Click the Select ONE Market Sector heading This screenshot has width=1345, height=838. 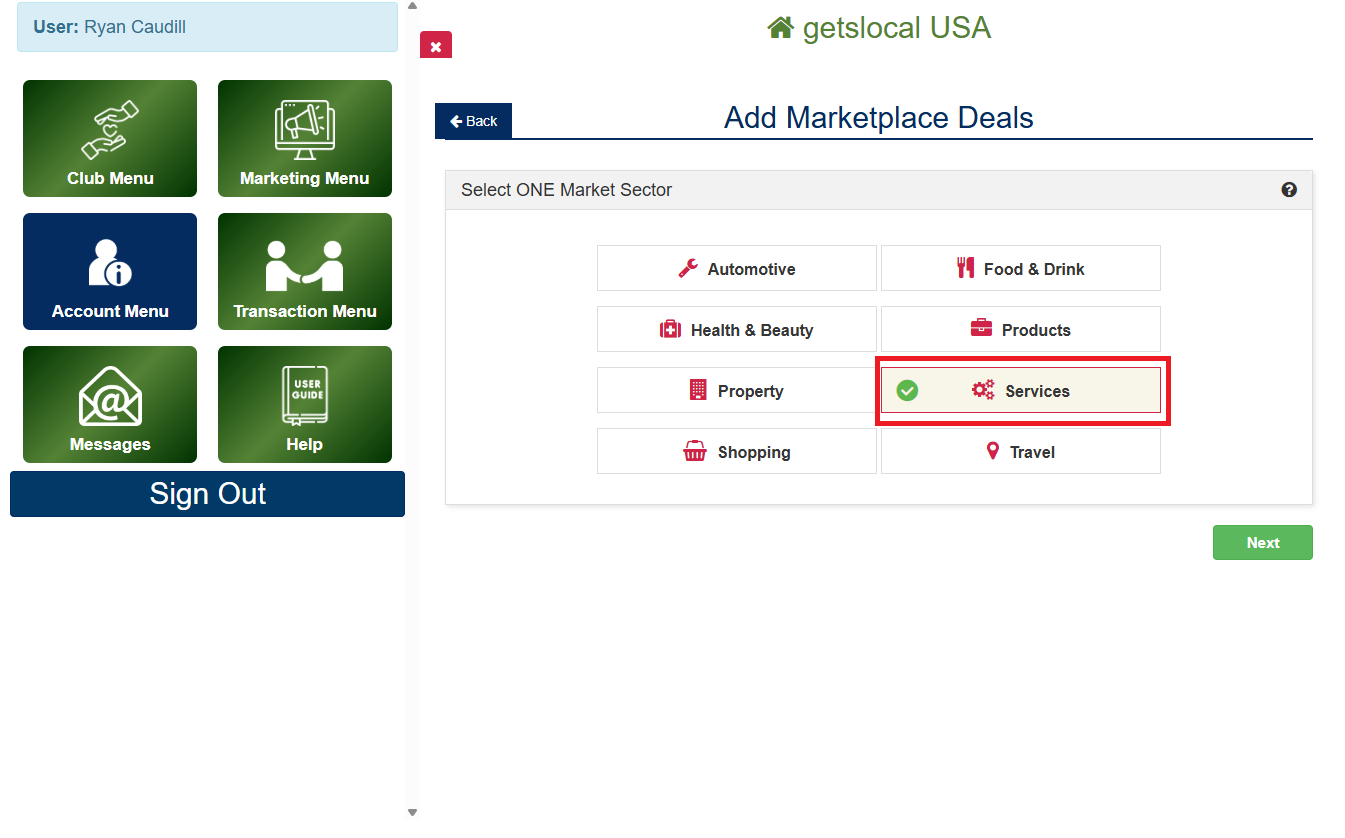[566, 189]
